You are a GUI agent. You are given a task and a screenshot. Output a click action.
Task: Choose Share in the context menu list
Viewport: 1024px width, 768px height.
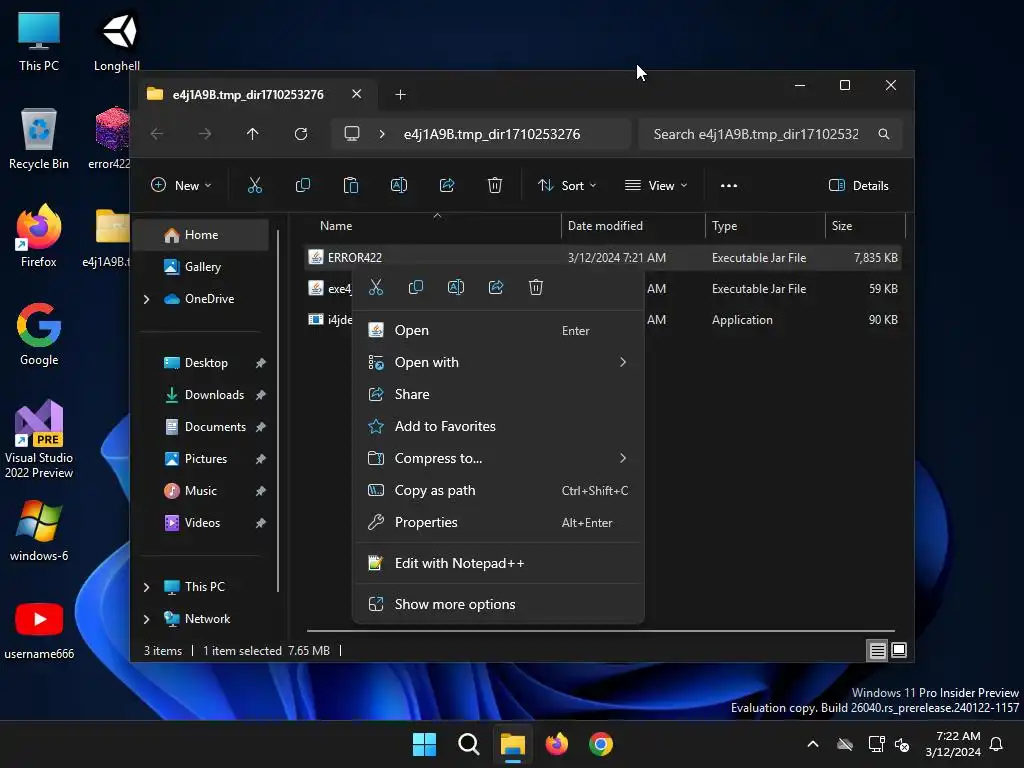pyautogui.click(x=498, y=394)
